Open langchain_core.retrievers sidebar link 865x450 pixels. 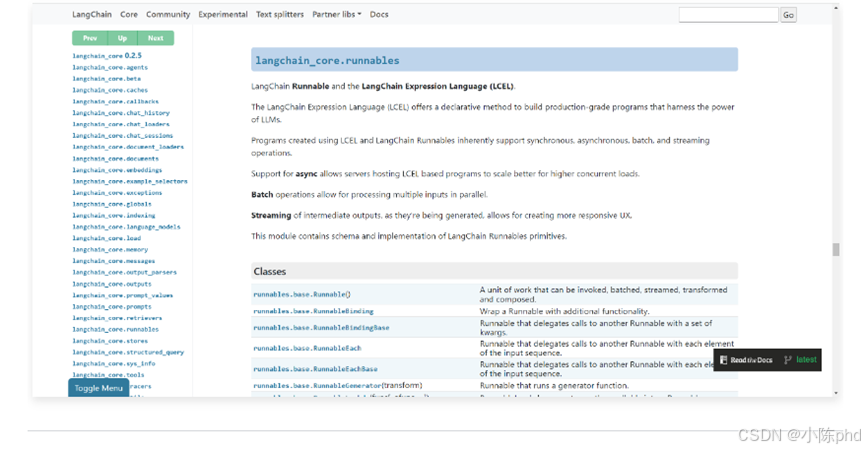click(x=117, y=318)
